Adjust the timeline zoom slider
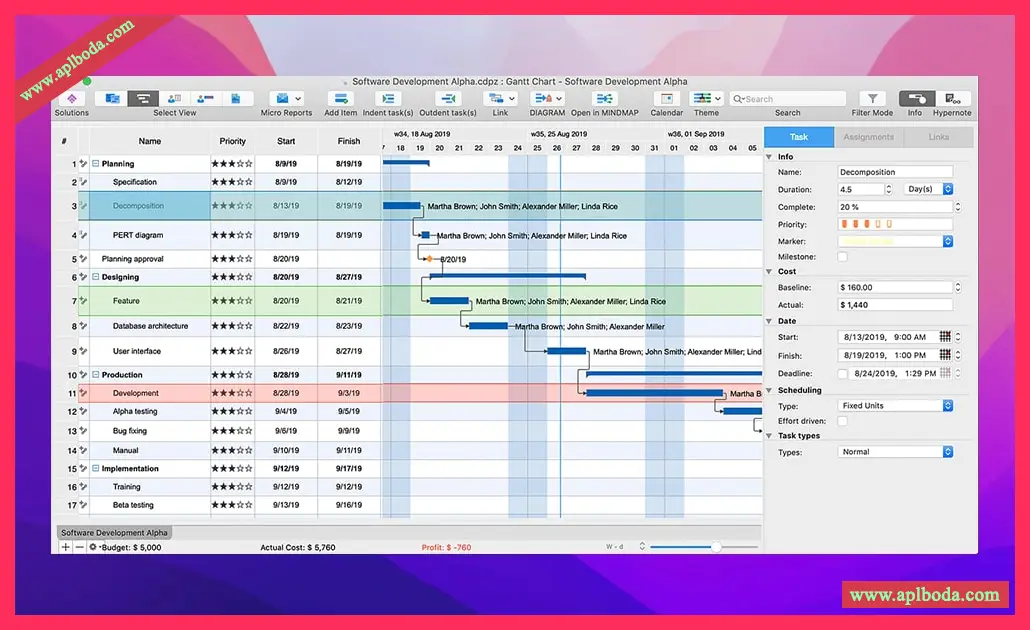1030x630 pixels. point(716,547)
